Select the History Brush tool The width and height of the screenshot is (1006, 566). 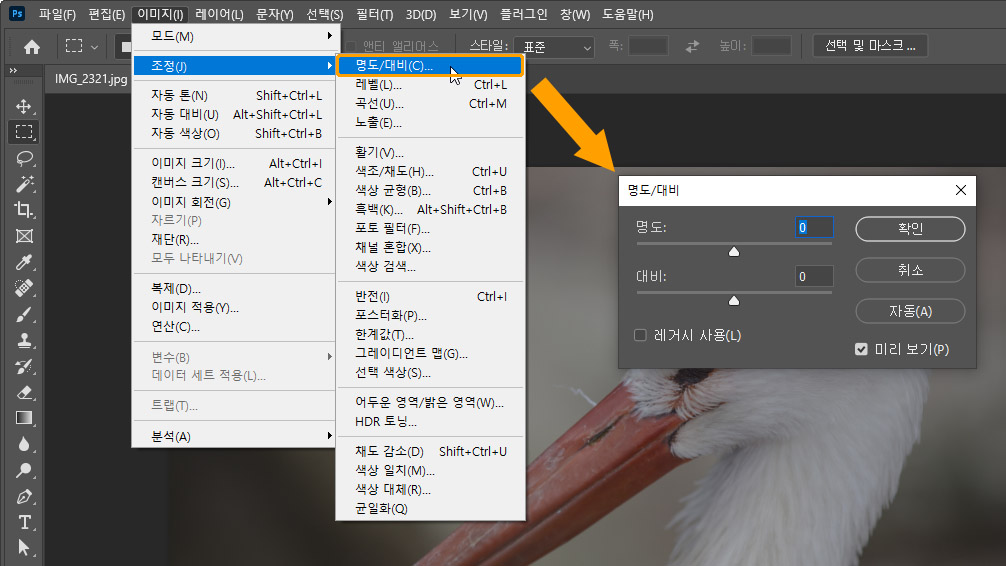click(24, 366)
